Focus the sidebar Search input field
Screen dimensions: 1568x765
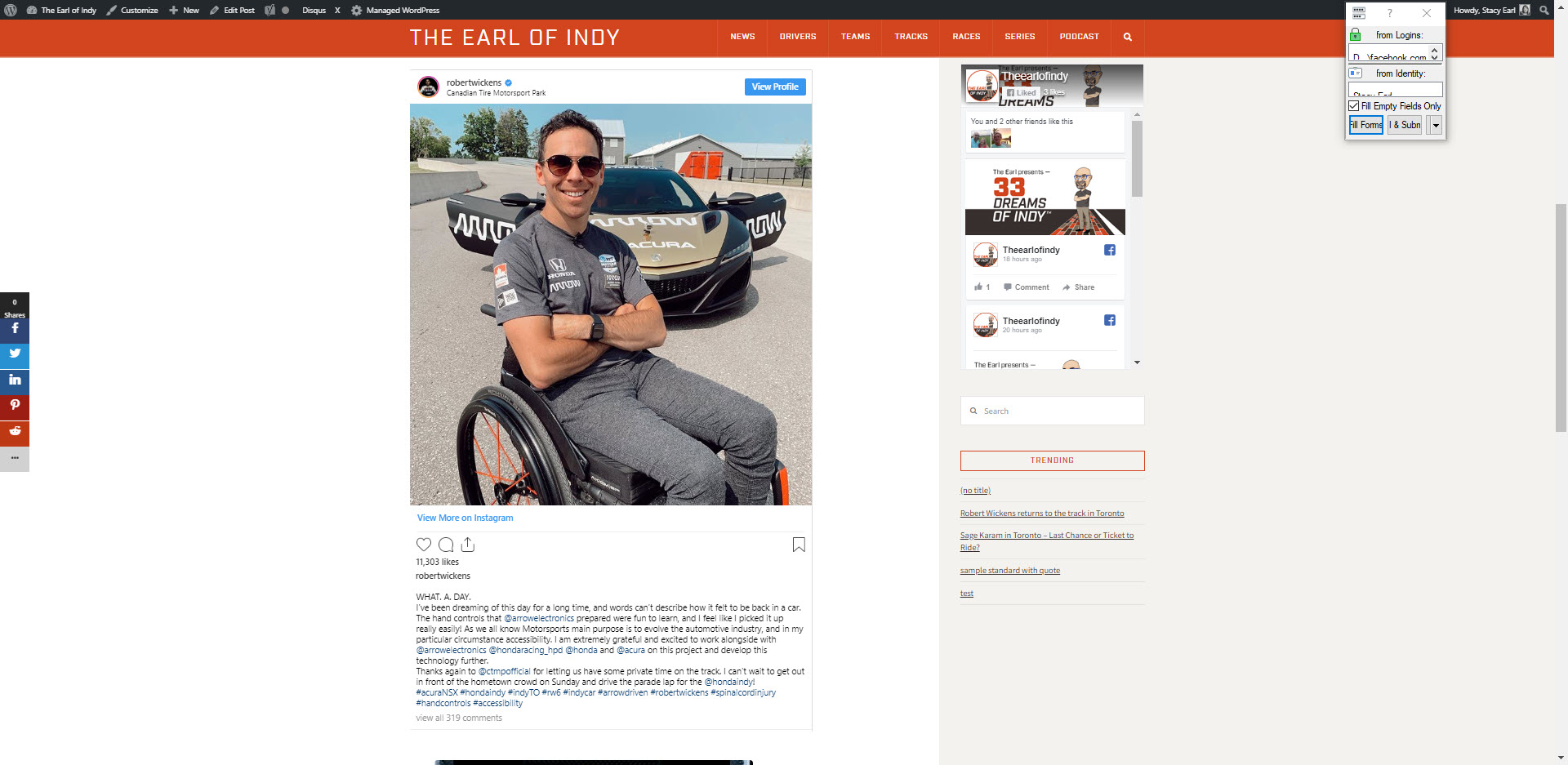coord(1053,411)
